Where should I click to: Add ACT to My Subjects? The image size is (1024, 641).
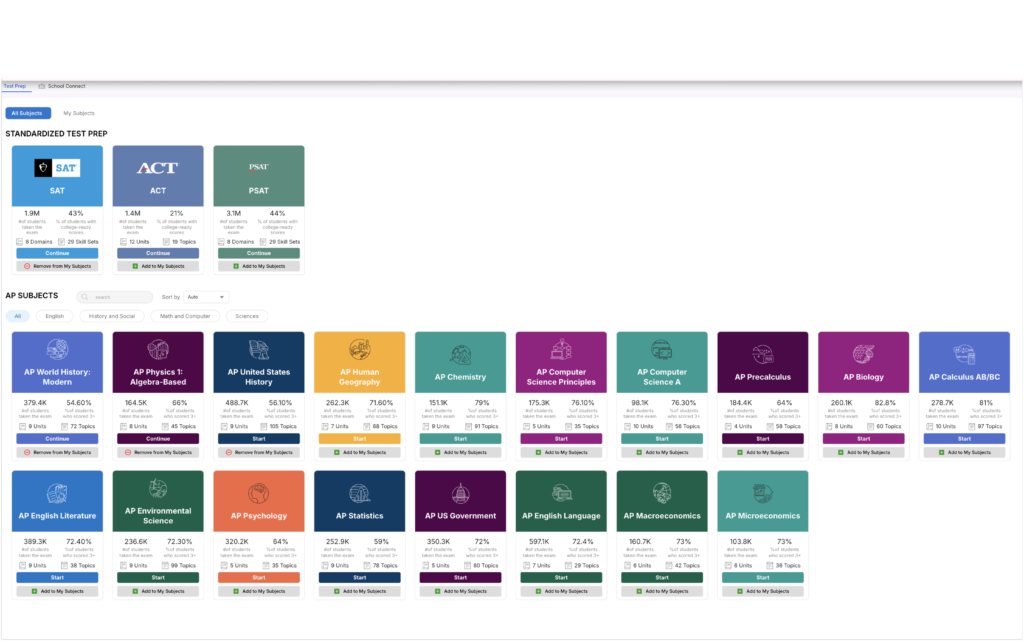(x=158, y=266)
